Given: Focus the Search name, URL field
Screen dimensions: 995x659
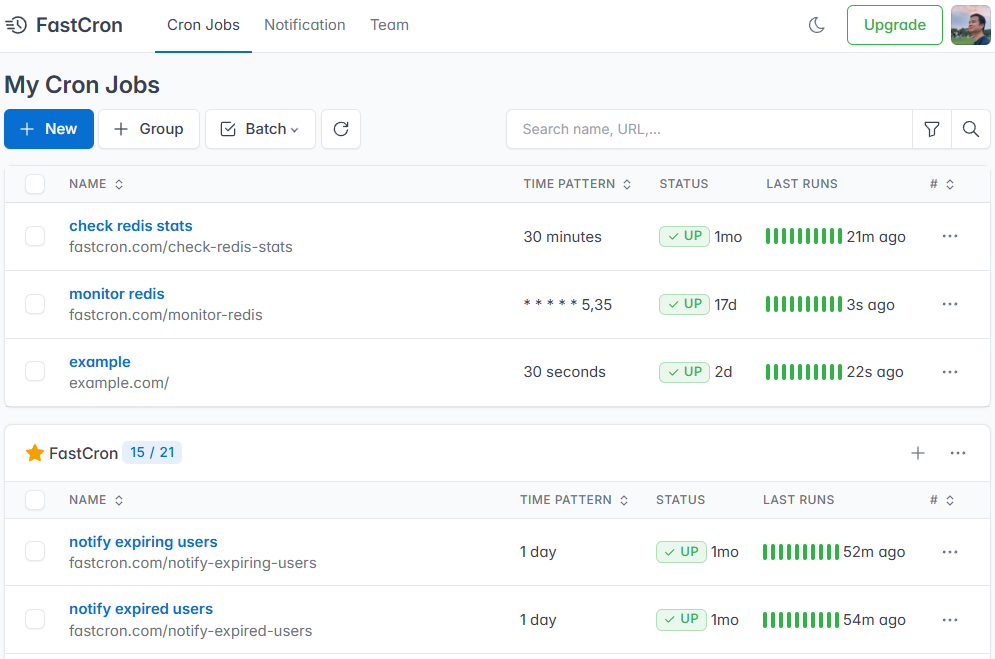Looking at the screenshot, I should click(x=709, y=129).
